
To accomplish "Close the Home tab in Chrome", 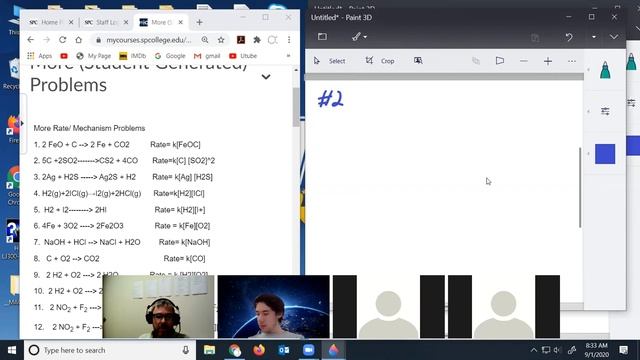I will pos(71,22).
